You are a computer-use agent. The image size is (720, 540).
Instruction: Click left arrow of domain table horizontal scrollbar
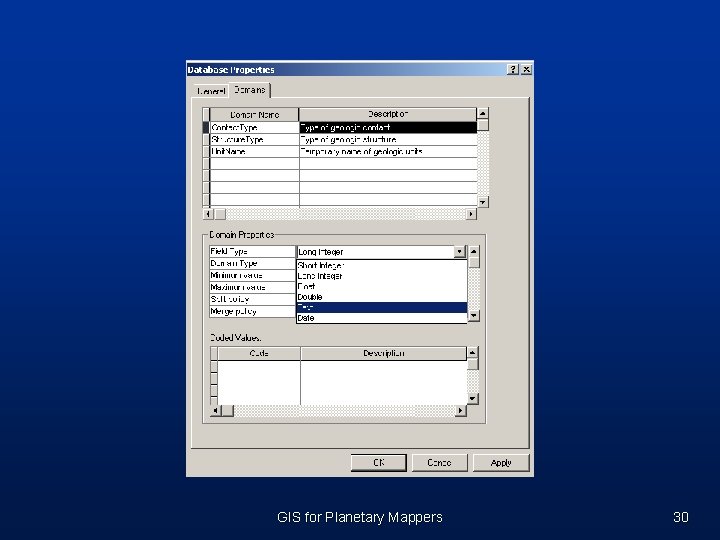point(208,214)
